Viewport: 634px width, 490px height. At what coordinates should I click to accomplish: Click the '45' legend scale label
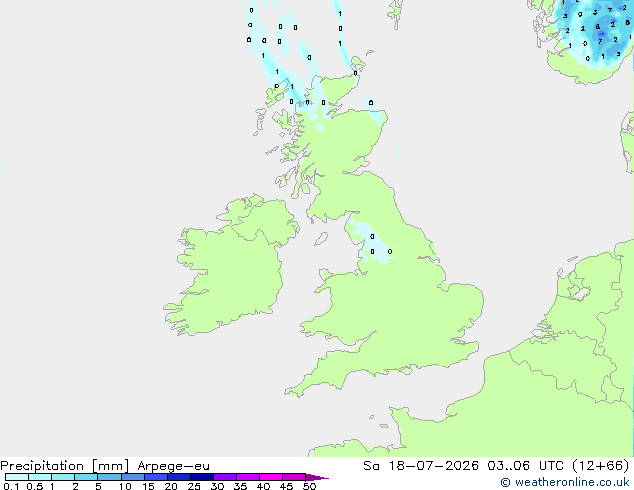click(286, 486)
